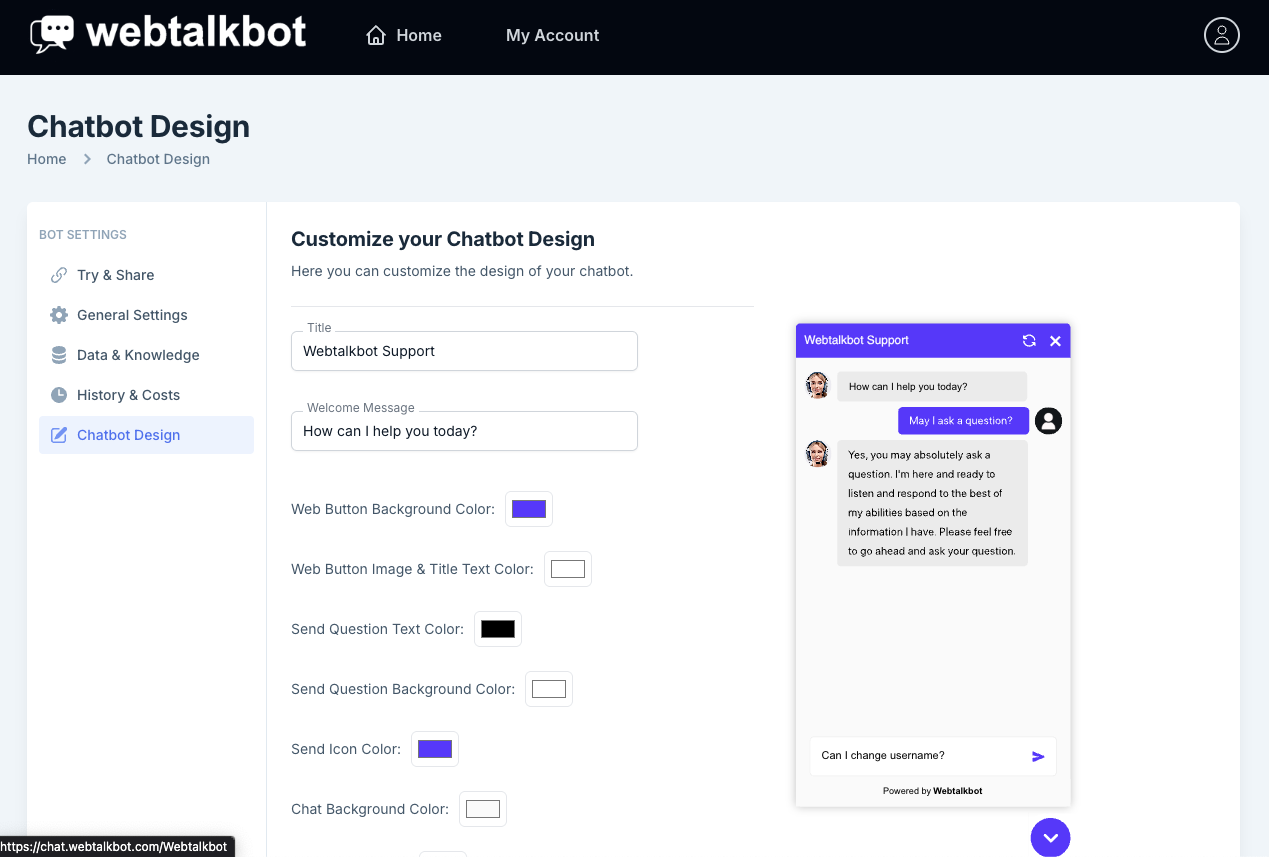Image resolution: width=1269 pixels, height=857 pixels.
Task: Click the 'May I ask a question?' bubble
Action: click(963, 421)
